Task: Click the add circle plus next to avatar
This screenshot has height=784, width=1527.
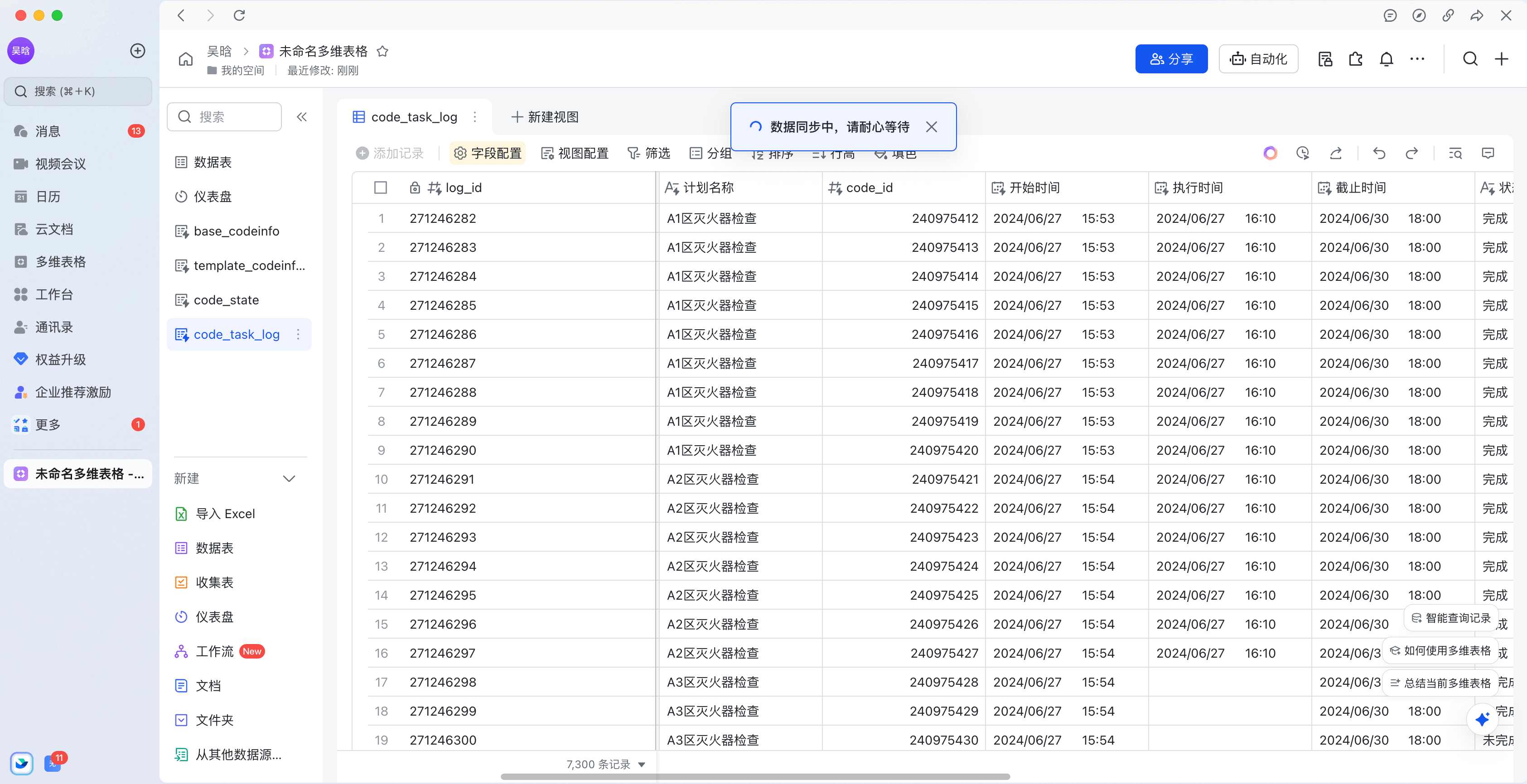Action: [x=138, y=51]
